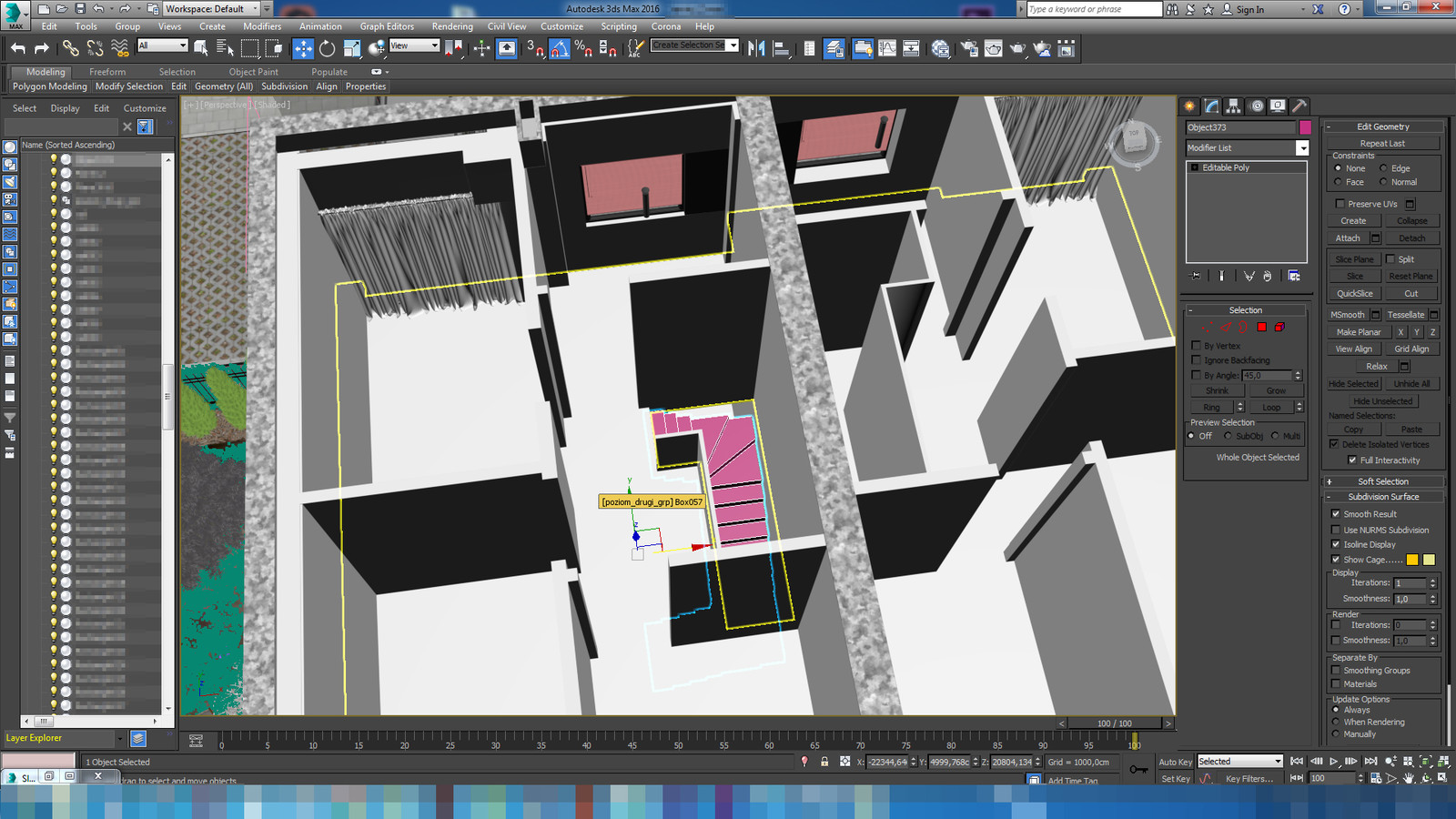Uncheck Smooth Result option
Image resolution: width=1456 pixels, height=819 pixels.
click(1336, 514)
